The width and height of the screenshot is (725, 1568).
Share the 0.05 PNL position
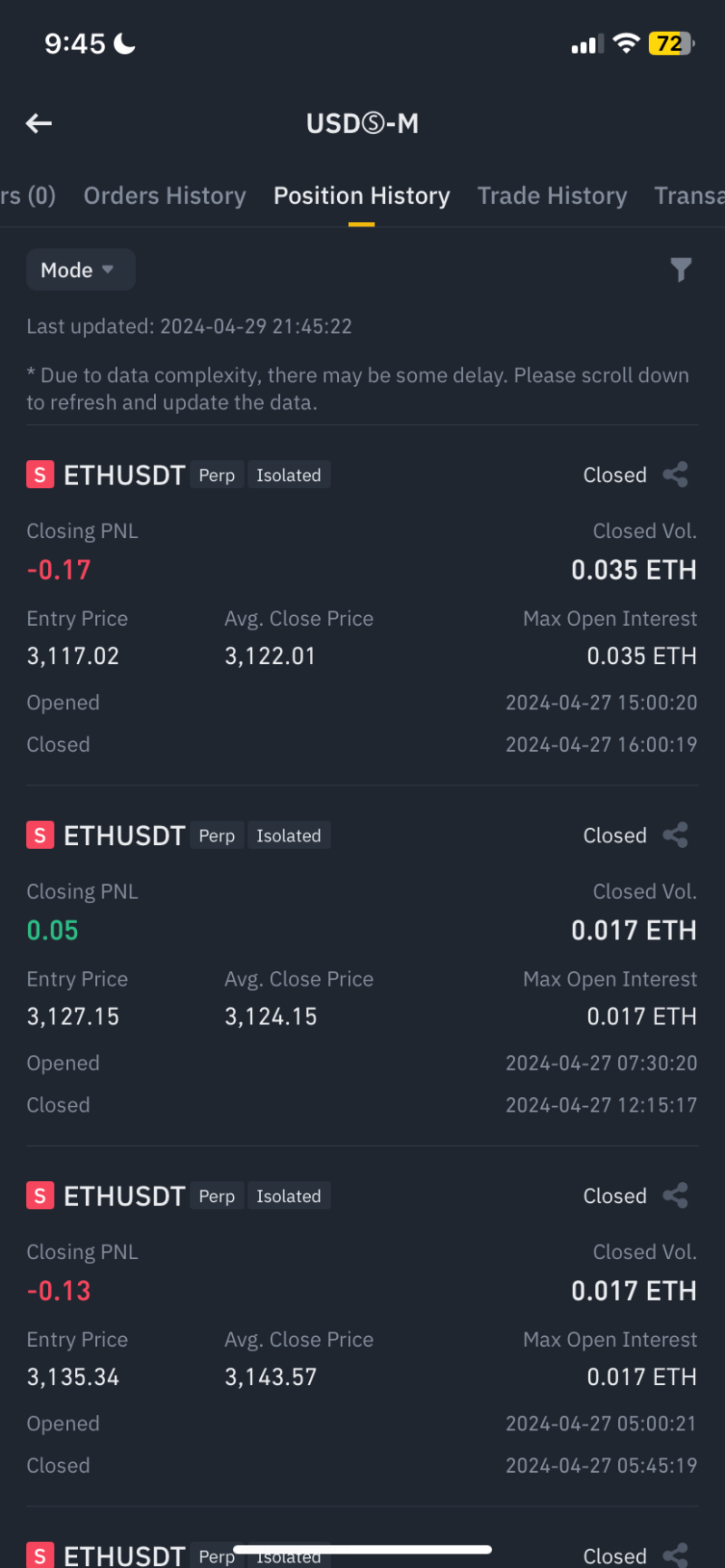[x=676, y=835]
